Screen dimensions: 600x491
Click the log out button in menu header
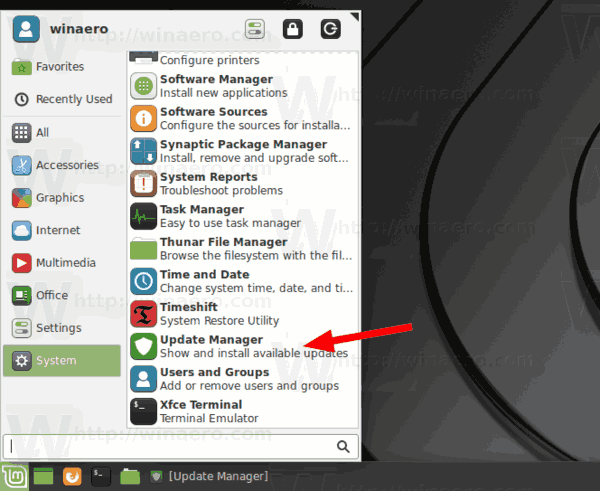331,29
